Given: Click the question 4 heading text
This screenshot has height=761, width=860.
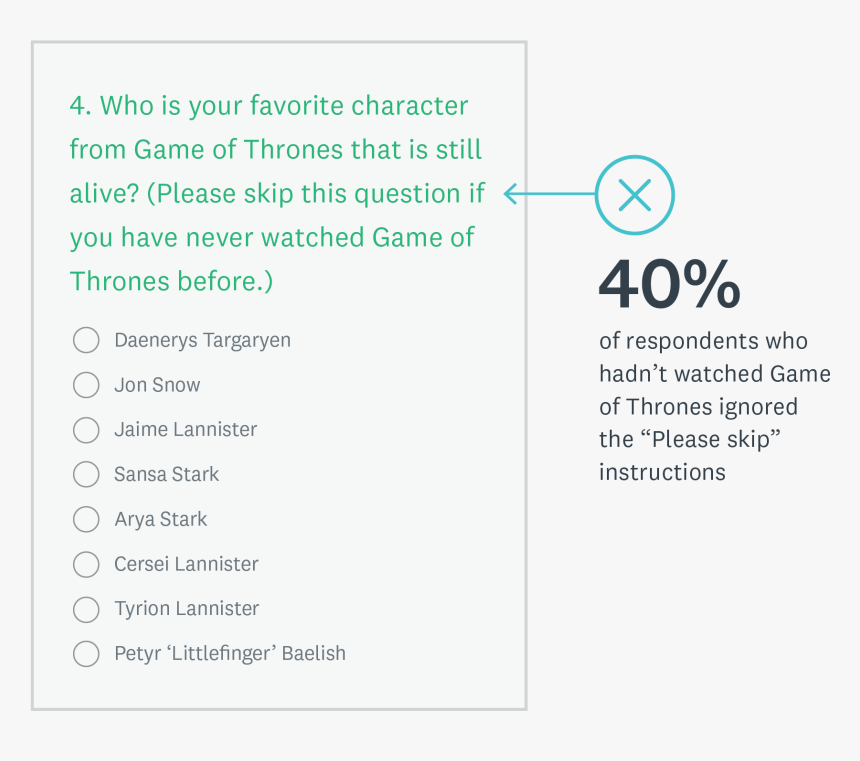Looking at the screenshot, I should pos(276,193).
